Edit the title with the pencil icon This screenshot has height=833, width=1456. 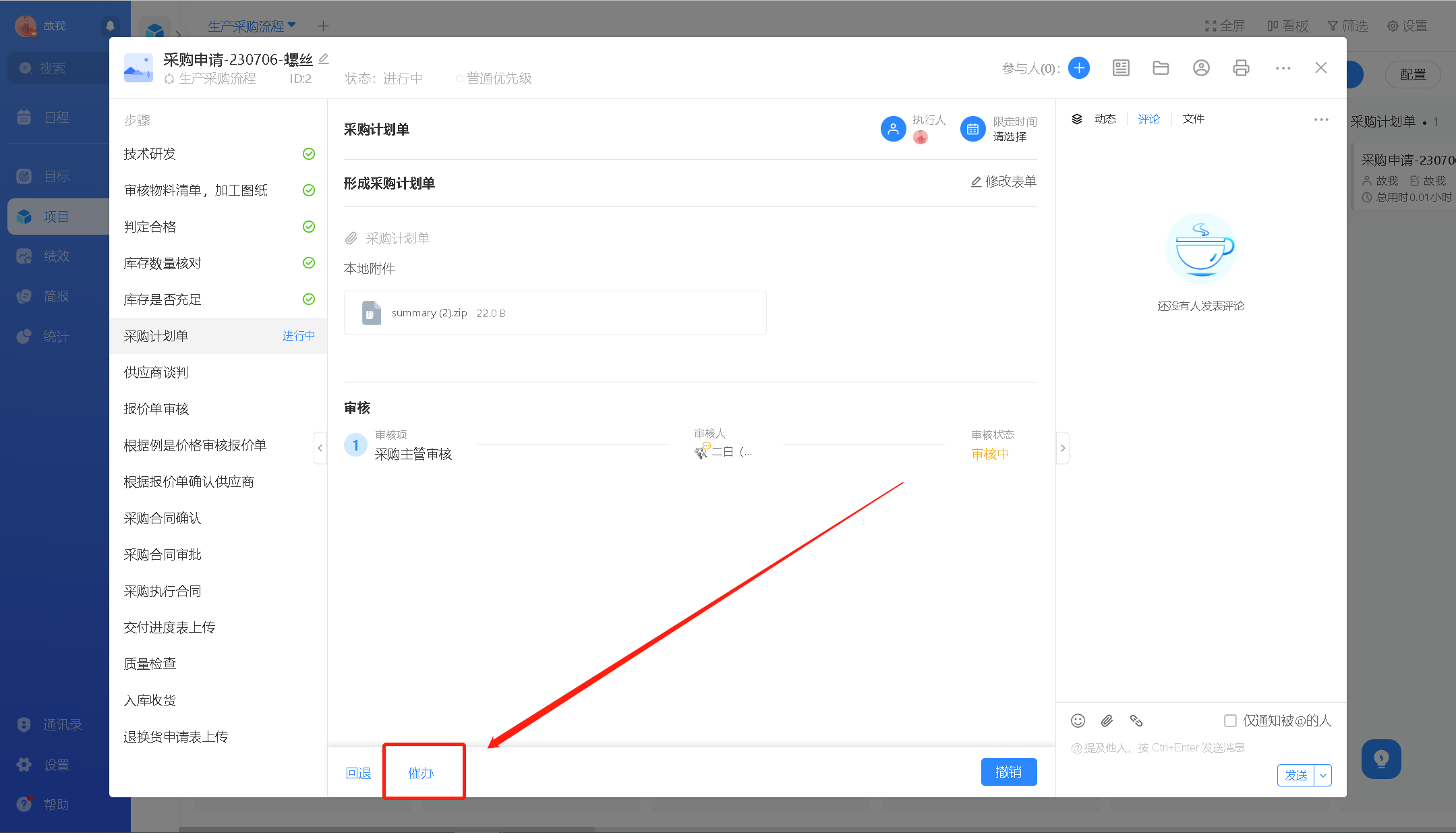pos(324,59)
